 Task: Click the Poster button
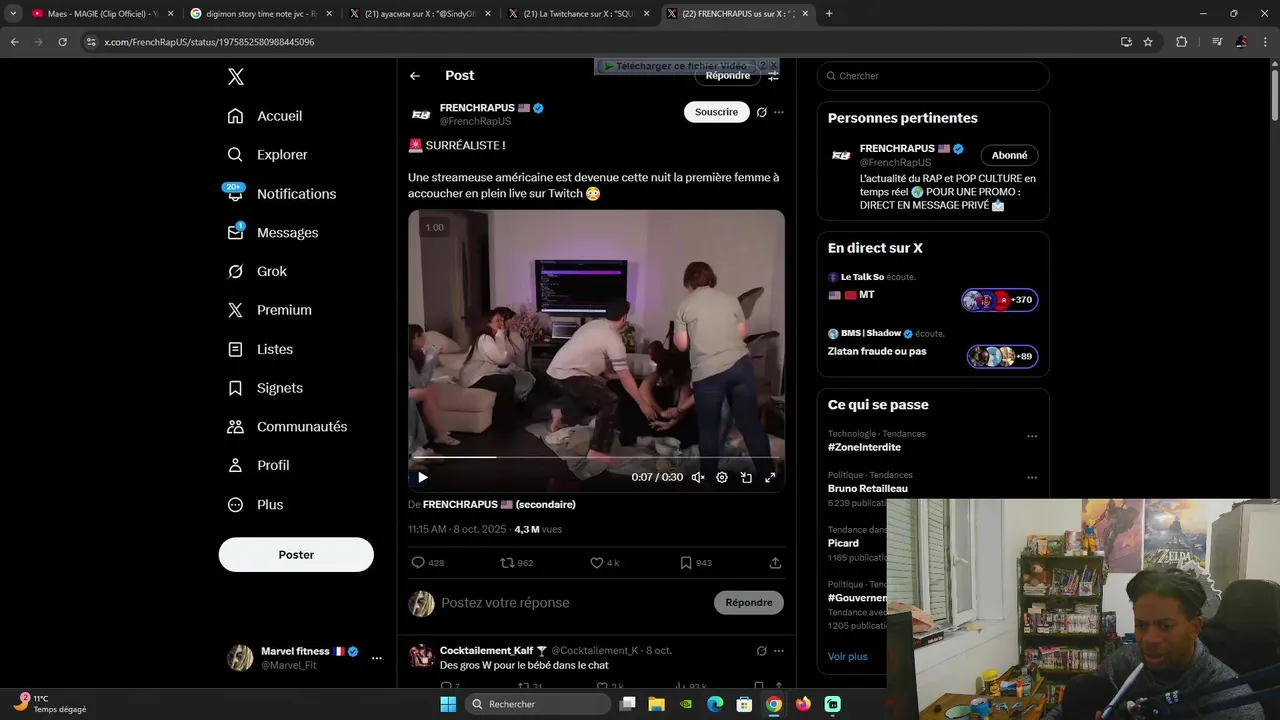[x=296, y=555]
